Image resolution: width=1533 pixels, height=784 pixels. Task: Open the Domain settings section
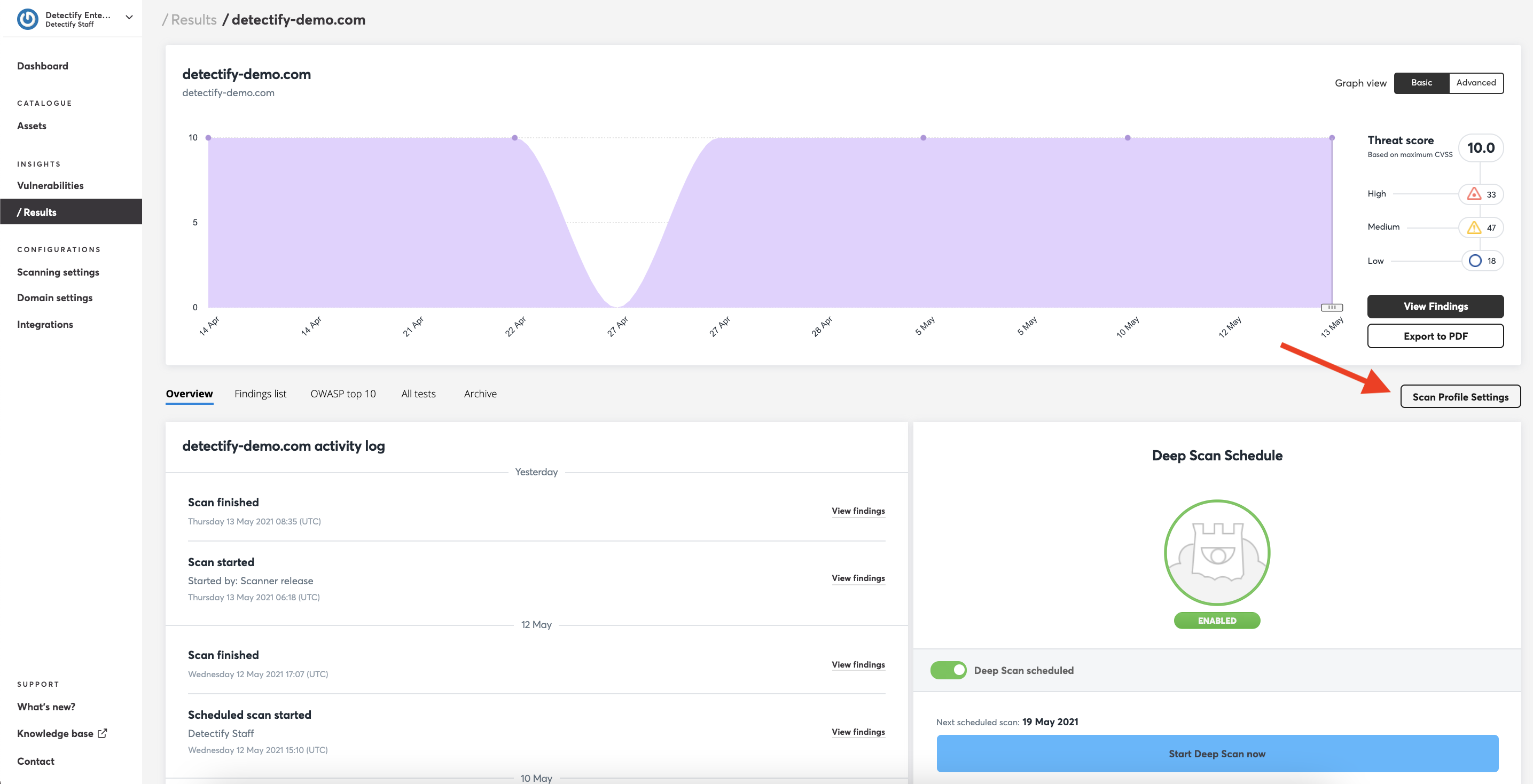54,297
